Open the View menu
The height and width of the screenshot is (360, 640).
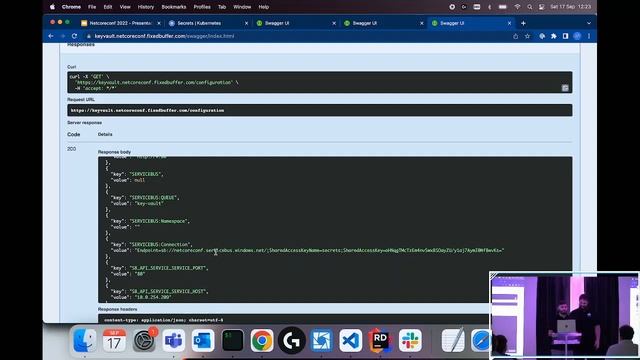coord(125,7)
